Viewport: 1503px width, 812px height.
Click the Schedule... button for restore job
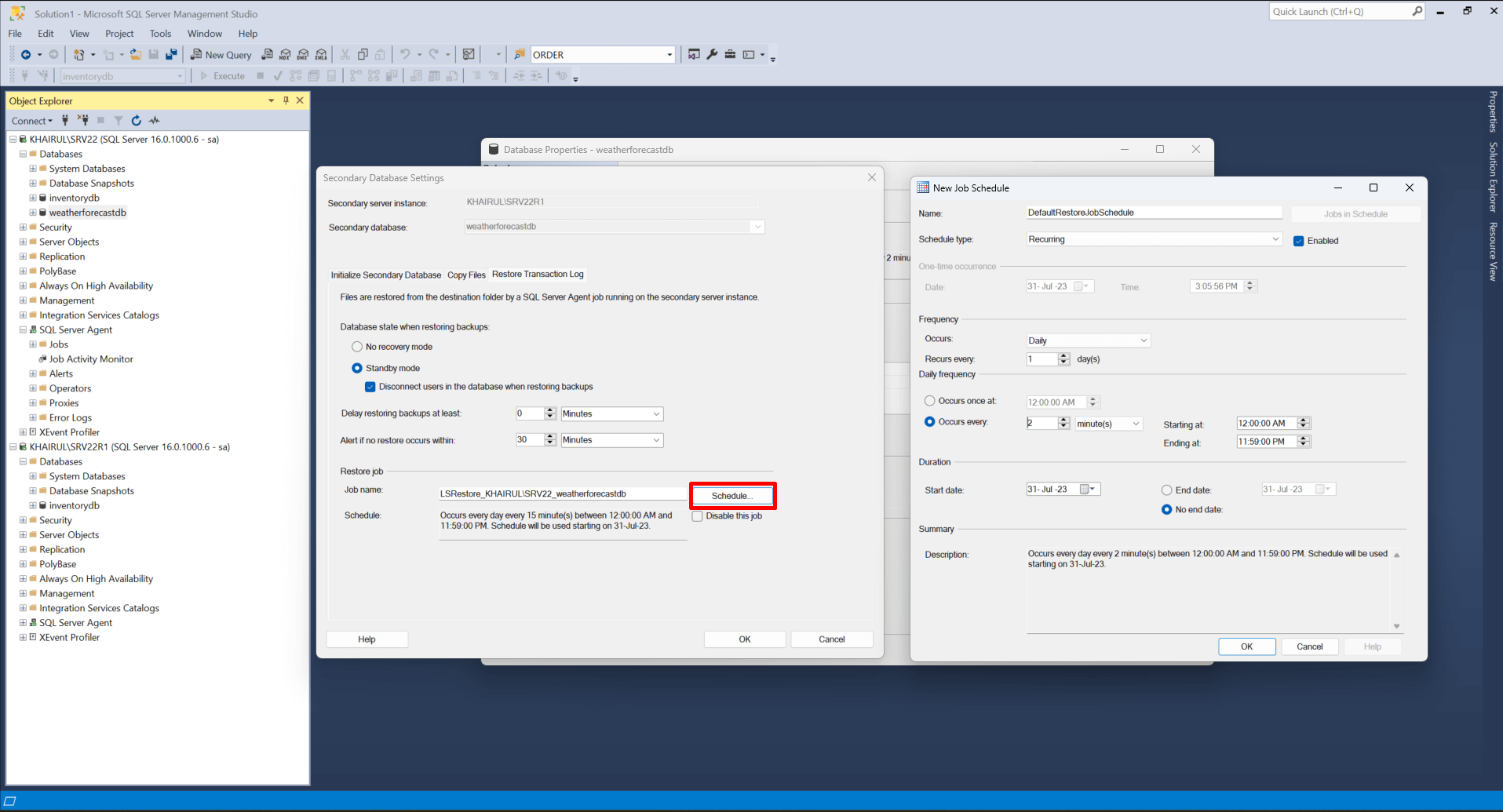pyautogui.click(x=732, y=496)
